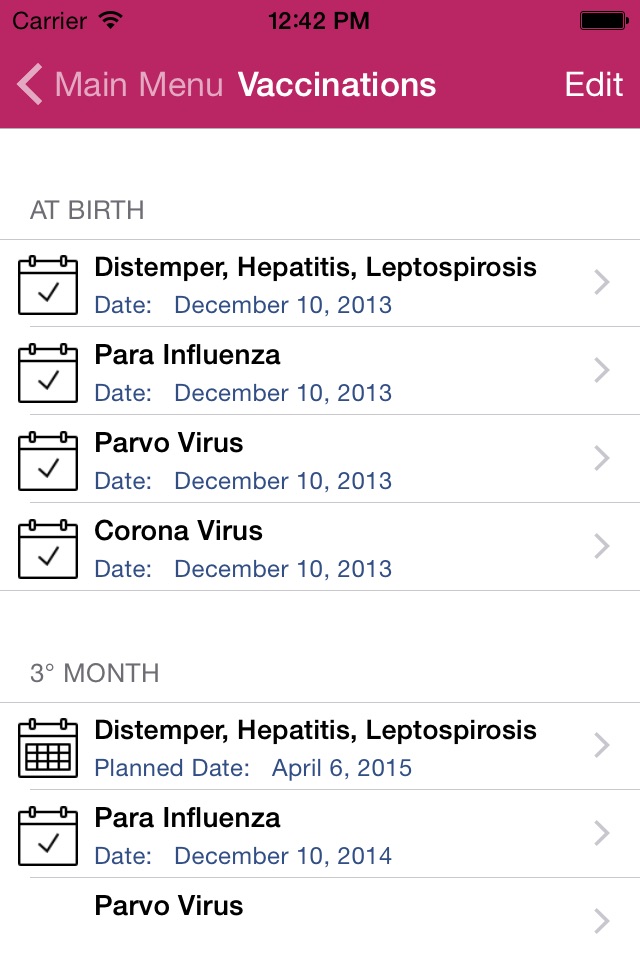This screenshot has height=960, width=640.
Task: Tap checked calendar icon for birth Para Influenza
Action: (48, 373)
